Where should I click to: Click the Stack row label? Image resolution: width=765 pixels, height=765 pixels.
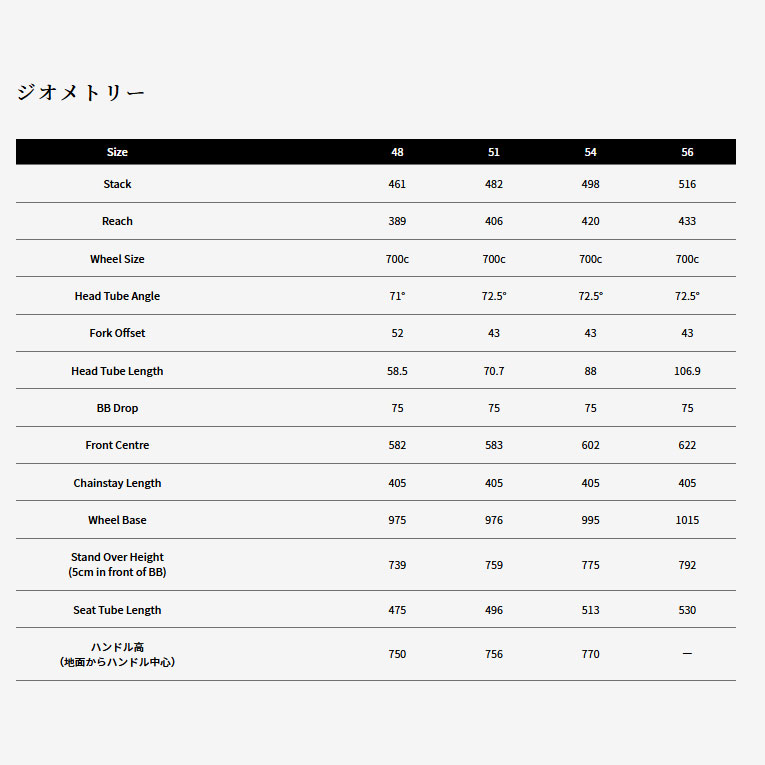(117, 184)
